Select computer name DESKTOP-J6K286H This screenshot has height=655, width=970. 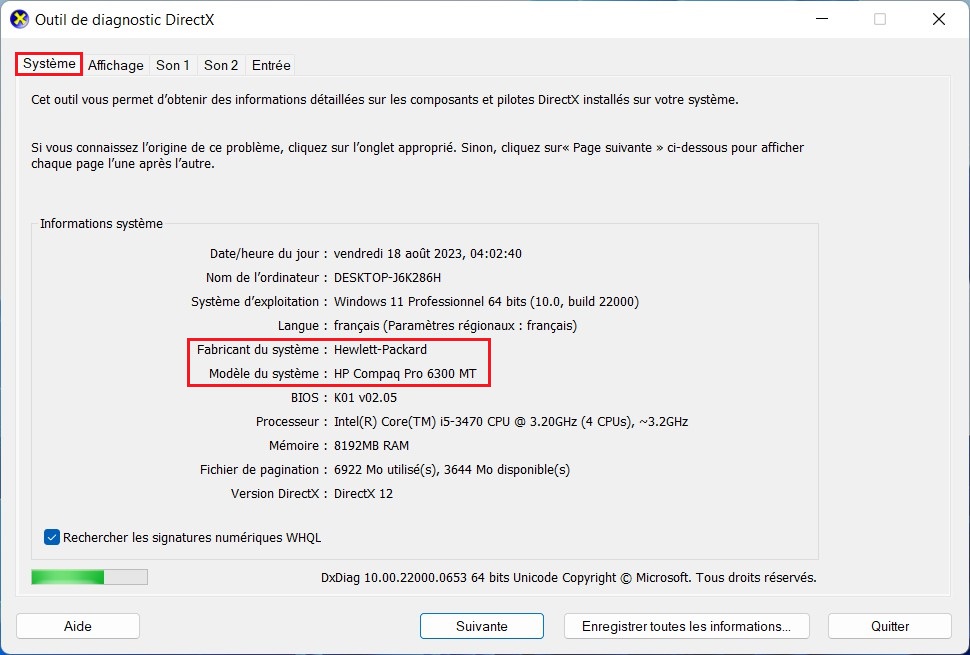(387, 278)
